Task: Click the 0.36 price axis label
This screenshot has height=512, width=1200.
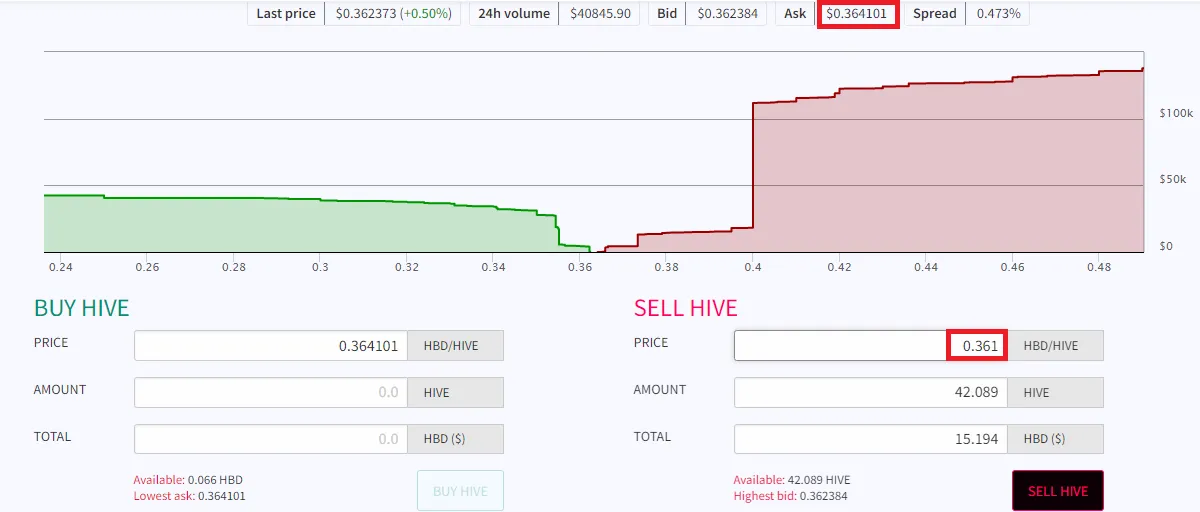Action: click(x=580, y=268)
